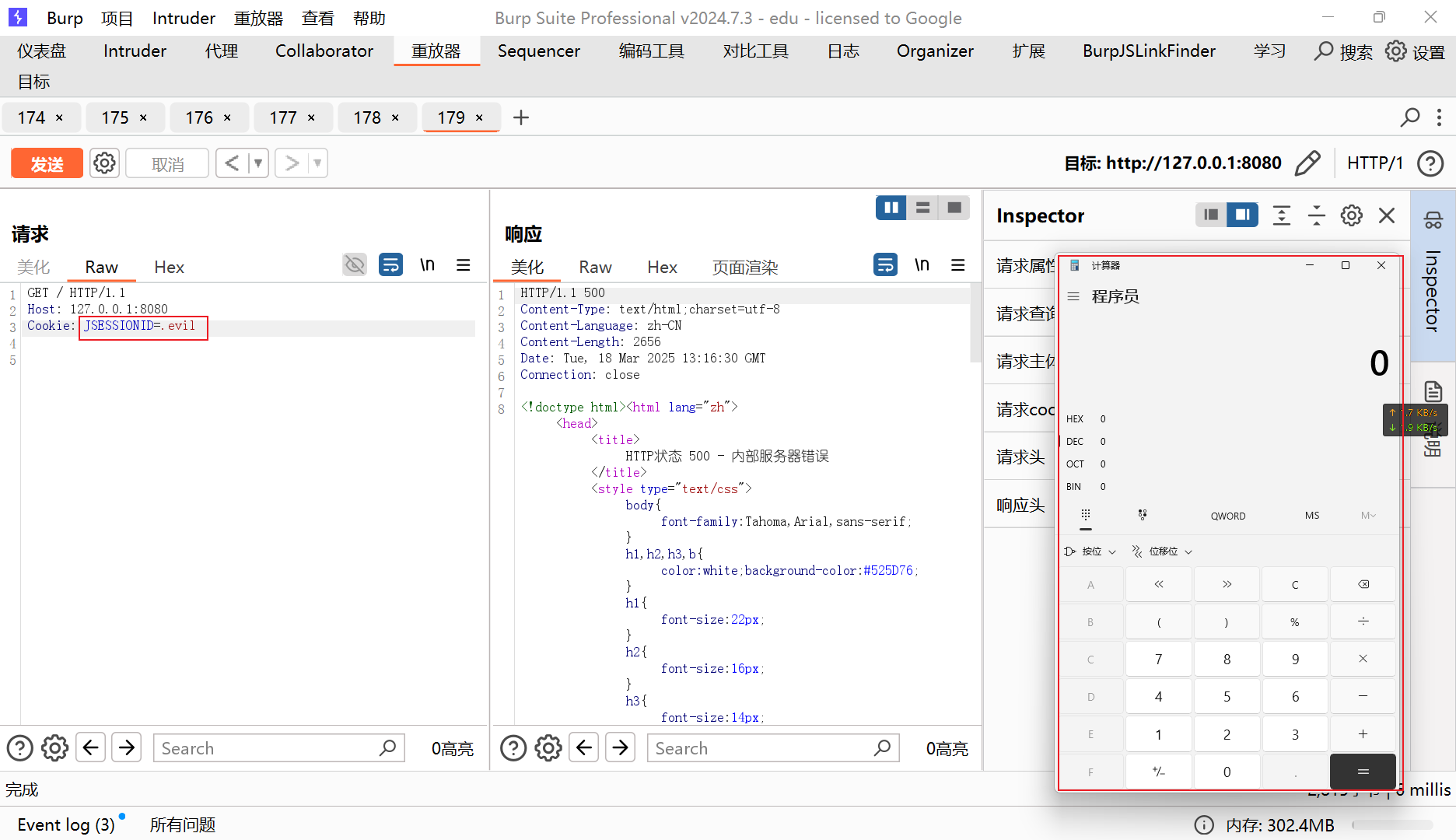This screenshot has height=840, width=1456.
Task: Click calculator equals button
Action: point(1363,772)
